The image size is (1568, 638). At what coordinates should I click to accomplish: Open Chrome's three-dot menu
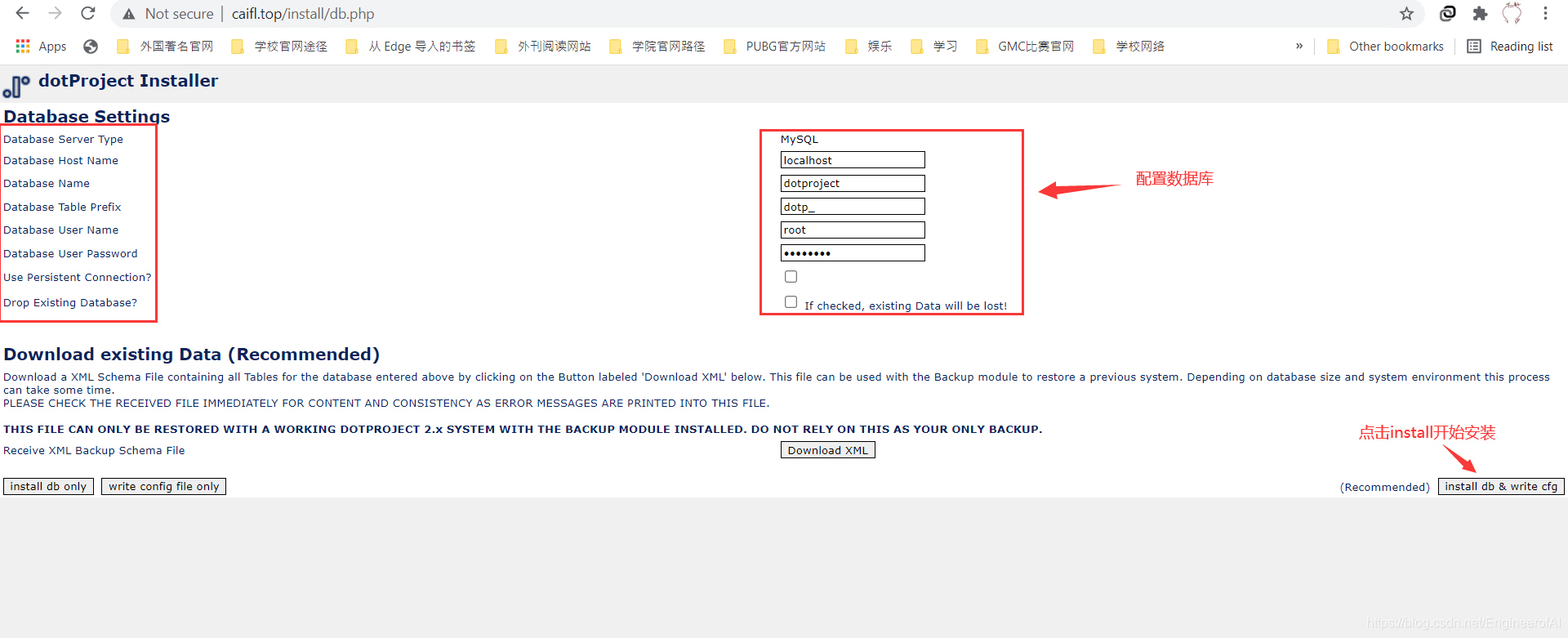click(x=1545, y=14)
